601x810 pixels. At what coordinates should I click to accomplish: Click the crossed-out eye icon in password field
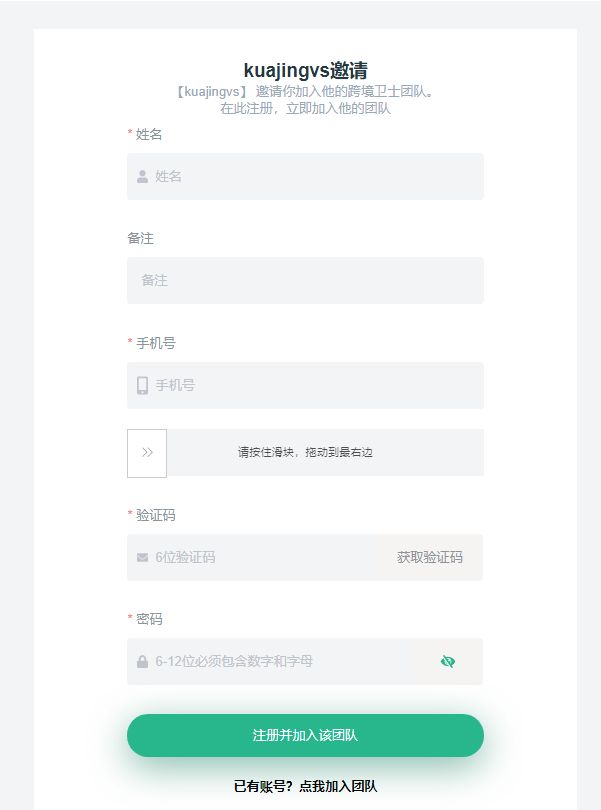(x=447, y=661)
